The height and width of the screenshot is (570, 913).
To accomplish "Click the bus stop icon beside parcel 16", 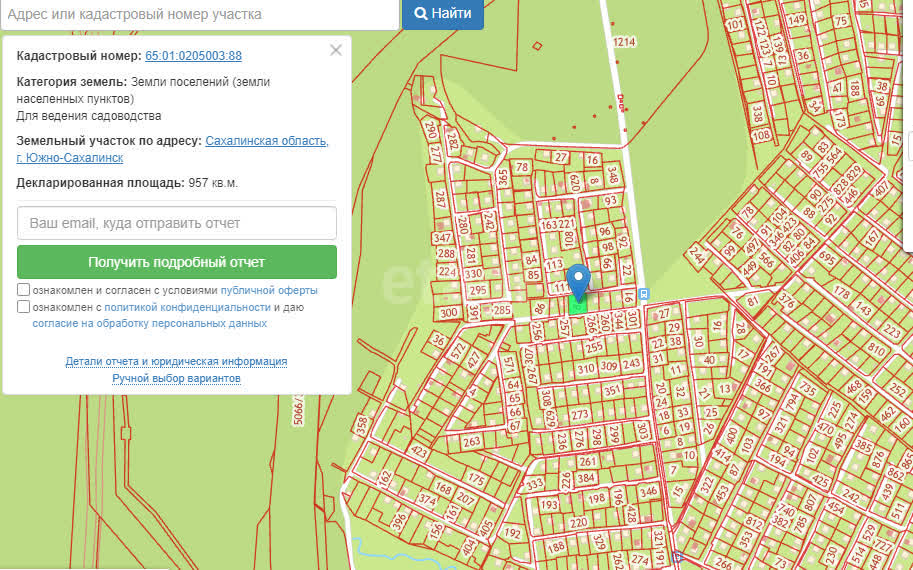I will [643, 294].
